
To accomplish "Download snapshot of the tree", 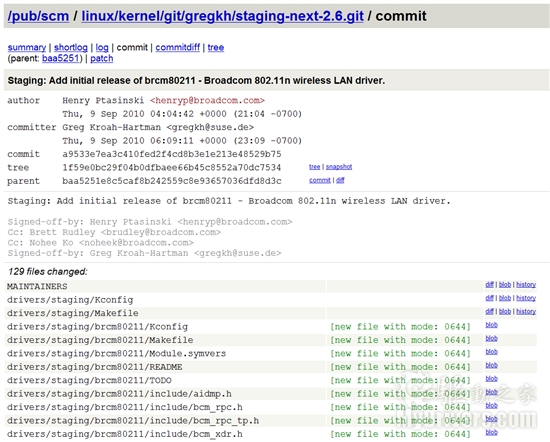I will point(339,167).
